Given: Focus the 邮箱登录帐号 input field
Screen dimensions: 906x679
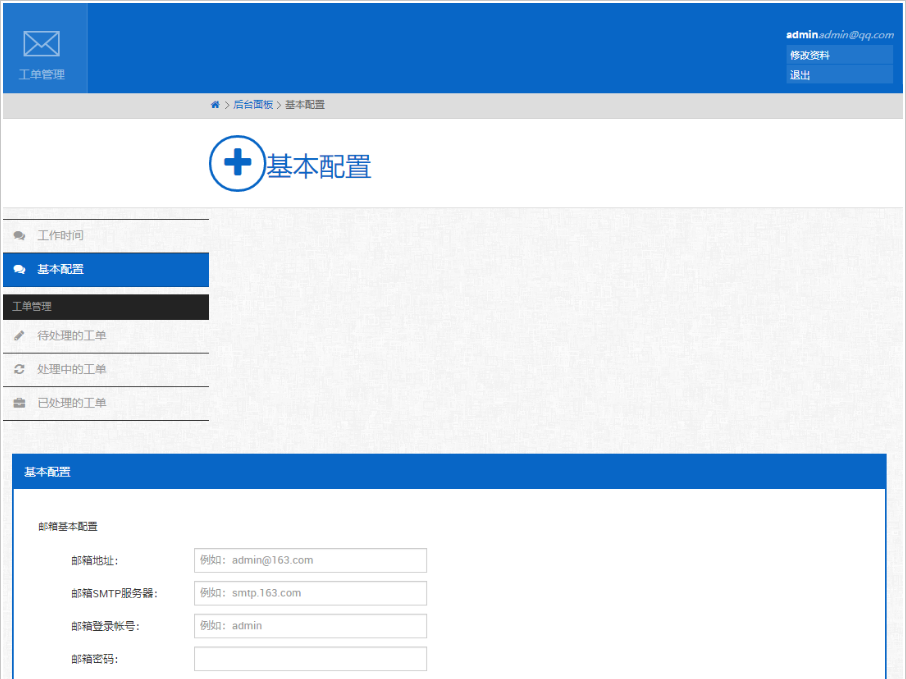Looking at the screenshot, I should pyautogui.click(x=310, y=626).
